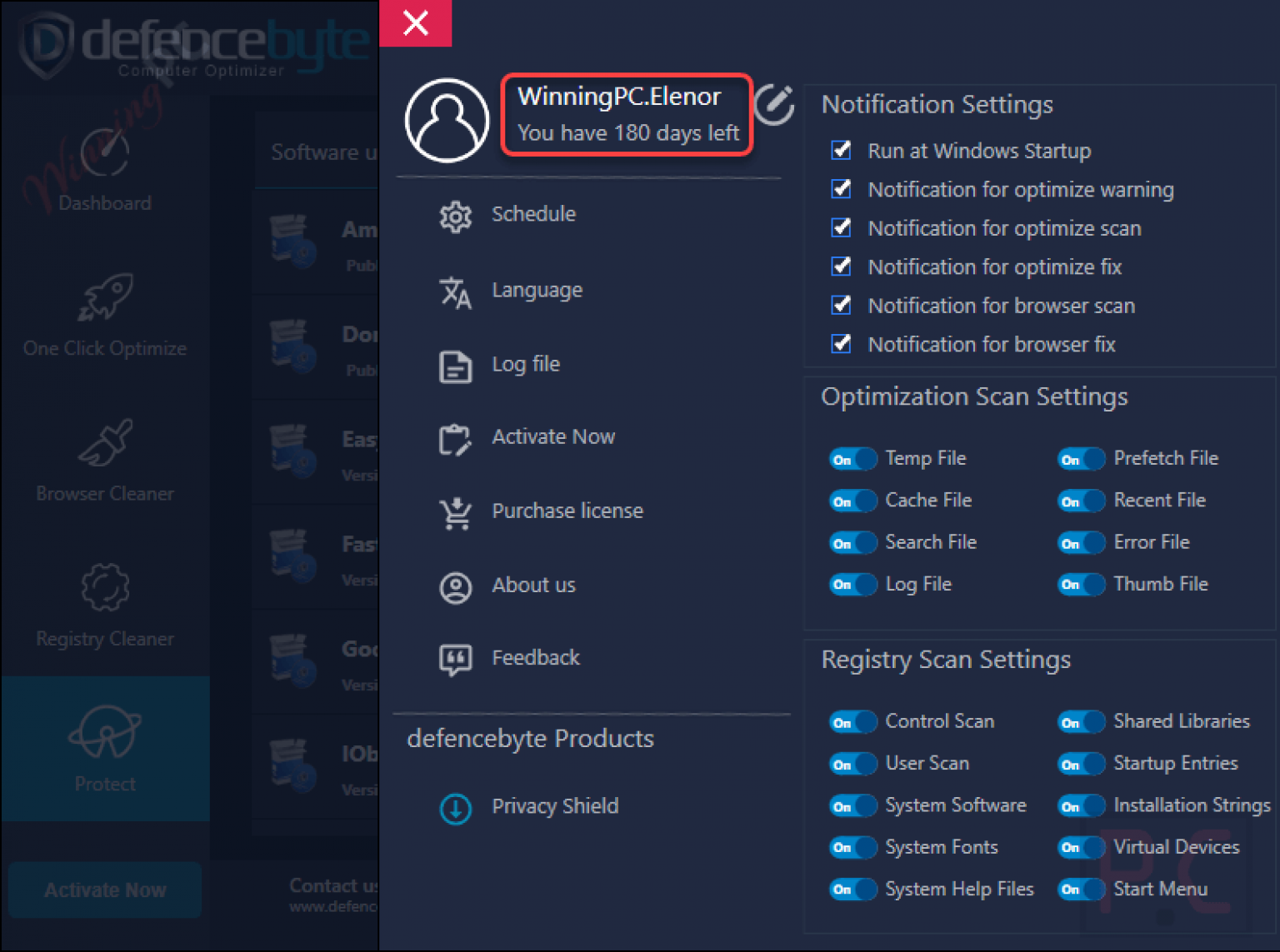Toggle the System Help Files switch

(x=852, y=890)
